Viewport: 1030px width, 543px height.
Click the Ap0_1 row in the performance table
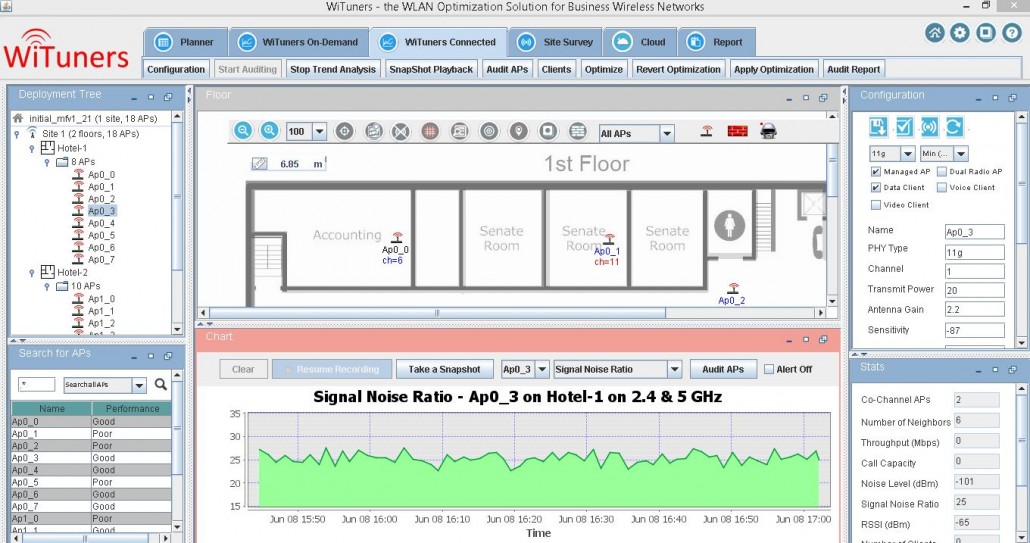(x=91, y=433)
